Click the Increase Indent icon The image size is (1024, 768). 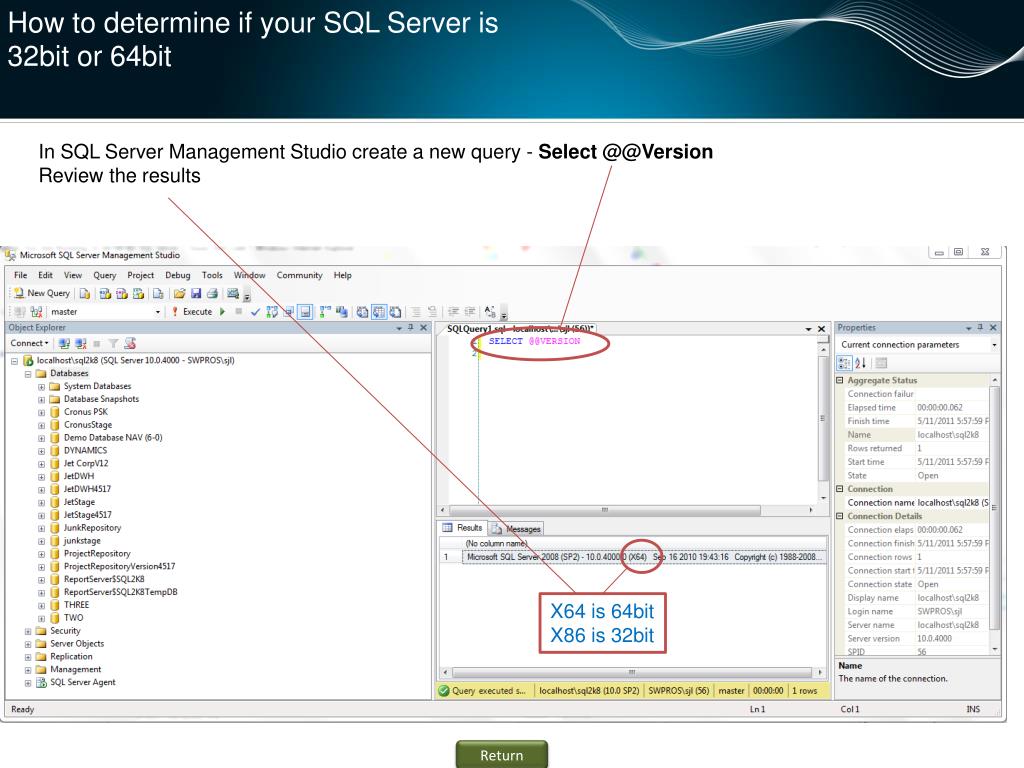470,312
